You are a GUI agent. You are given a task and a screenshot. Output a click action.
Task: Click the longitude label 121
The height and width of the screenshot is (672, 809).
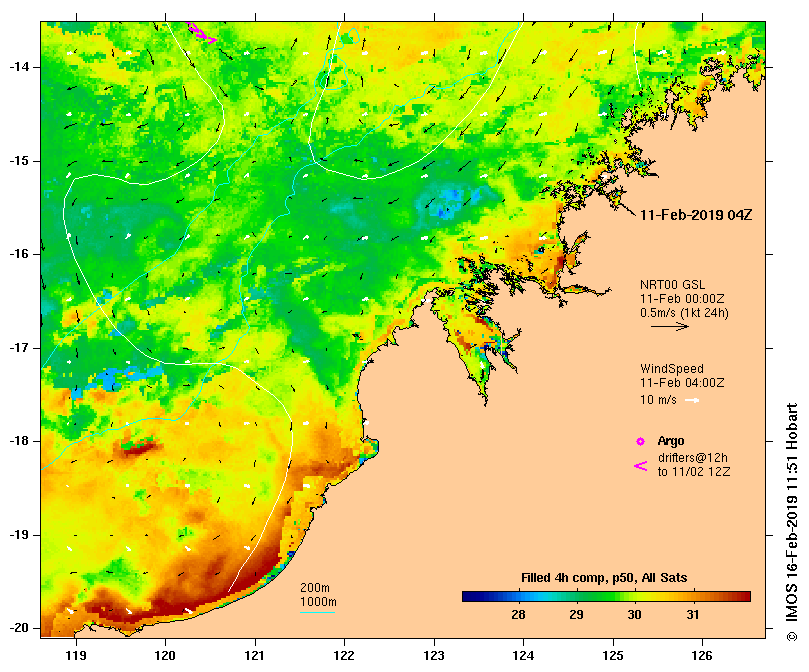[x=255, y=655]
